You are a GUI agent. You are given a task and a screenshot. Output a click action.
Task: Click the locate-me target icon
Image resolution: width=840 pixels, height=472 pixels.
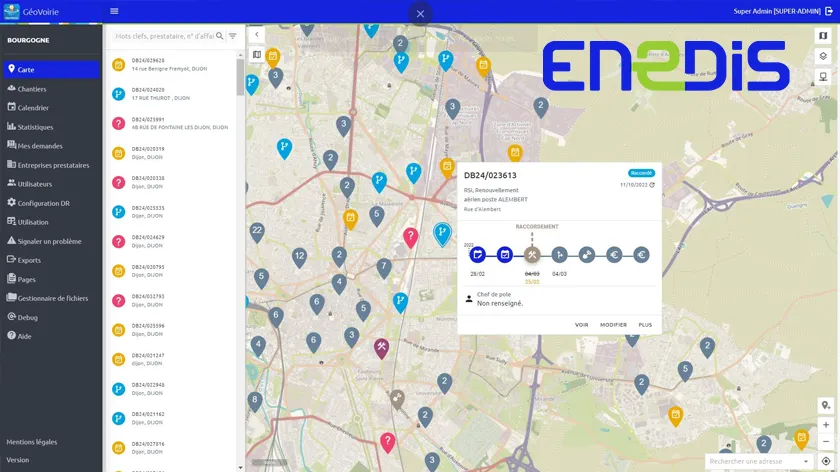click(825, 461)
